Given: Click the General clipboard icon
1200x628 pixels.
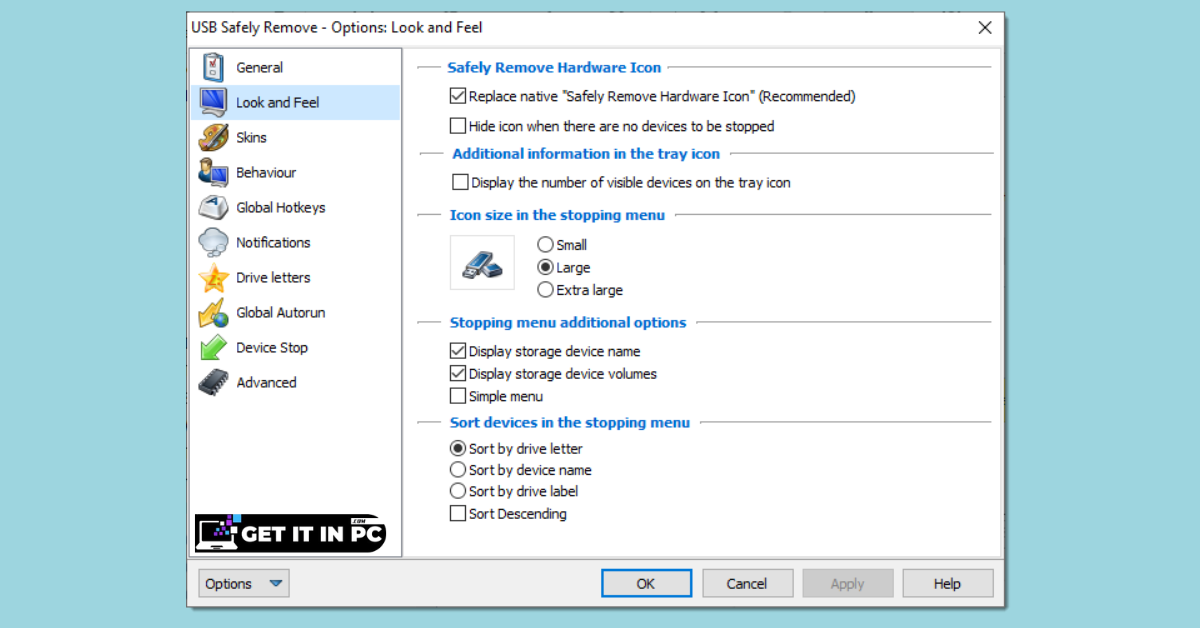Looking at the screenshot, I should click(x=213, y=68).
